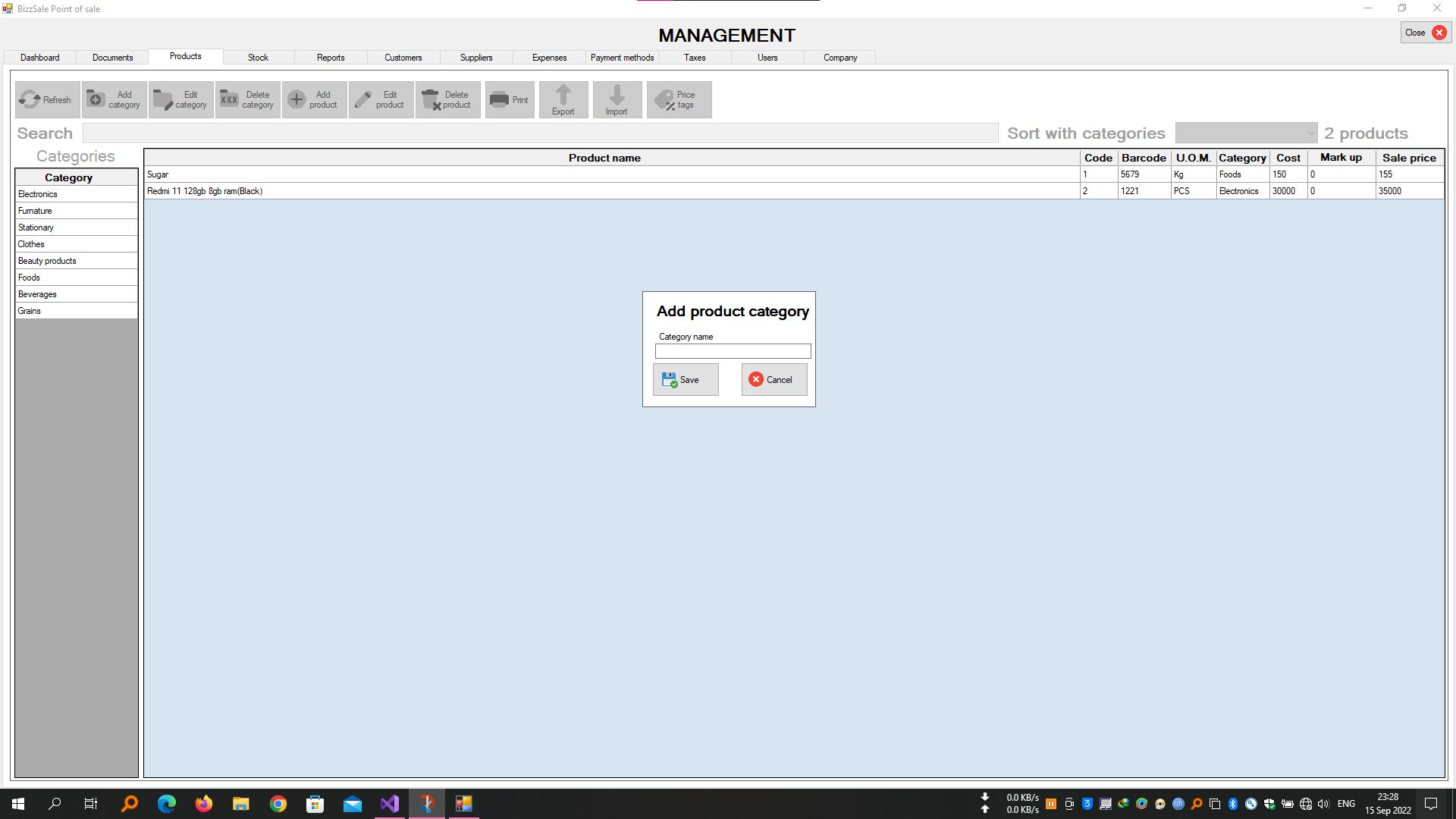Click the Add product plus icon

click(297, 99)
